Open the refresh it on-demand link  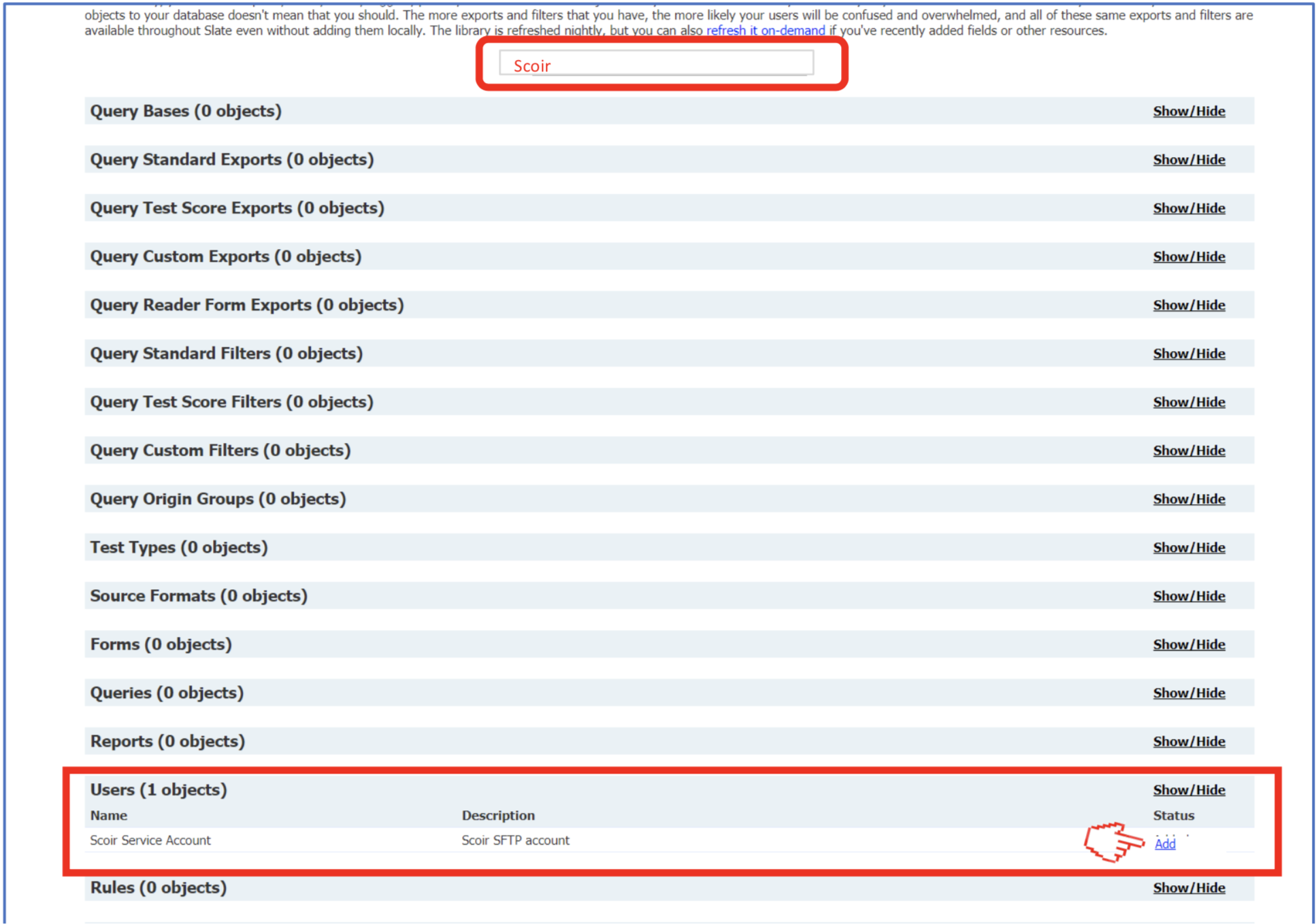click(766, 31)
